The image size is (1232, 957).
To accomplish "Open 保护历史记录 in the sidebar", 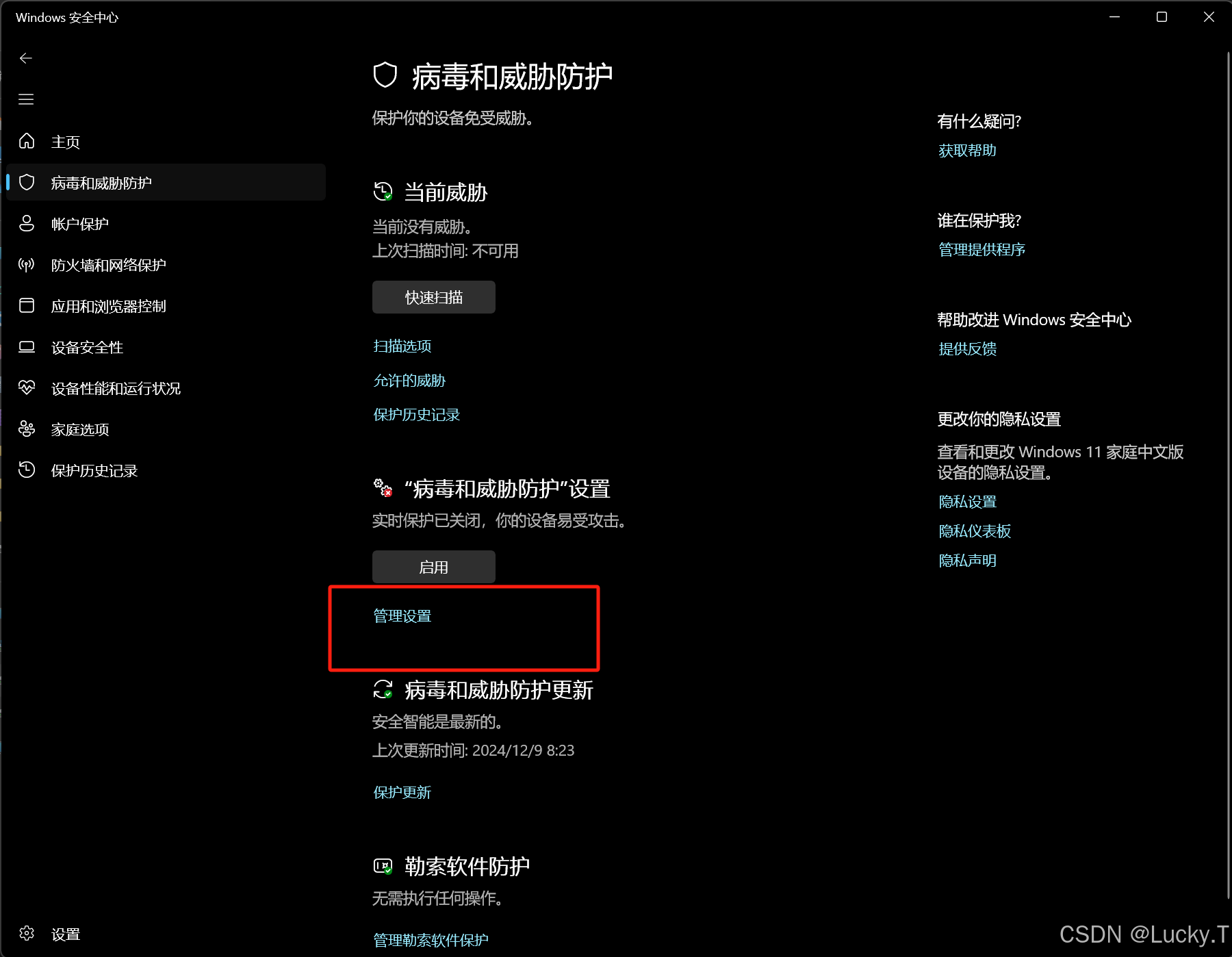I will coord(165,470).
